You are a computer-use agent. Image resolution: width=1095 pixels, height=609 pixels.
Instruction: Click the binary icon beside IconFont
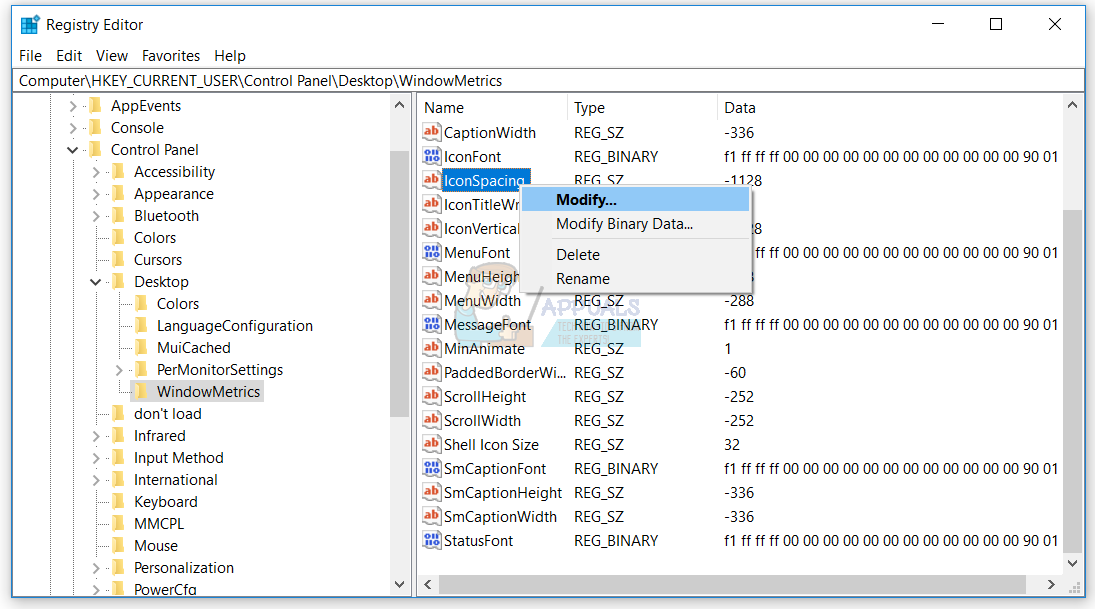[x=432, y=157]
